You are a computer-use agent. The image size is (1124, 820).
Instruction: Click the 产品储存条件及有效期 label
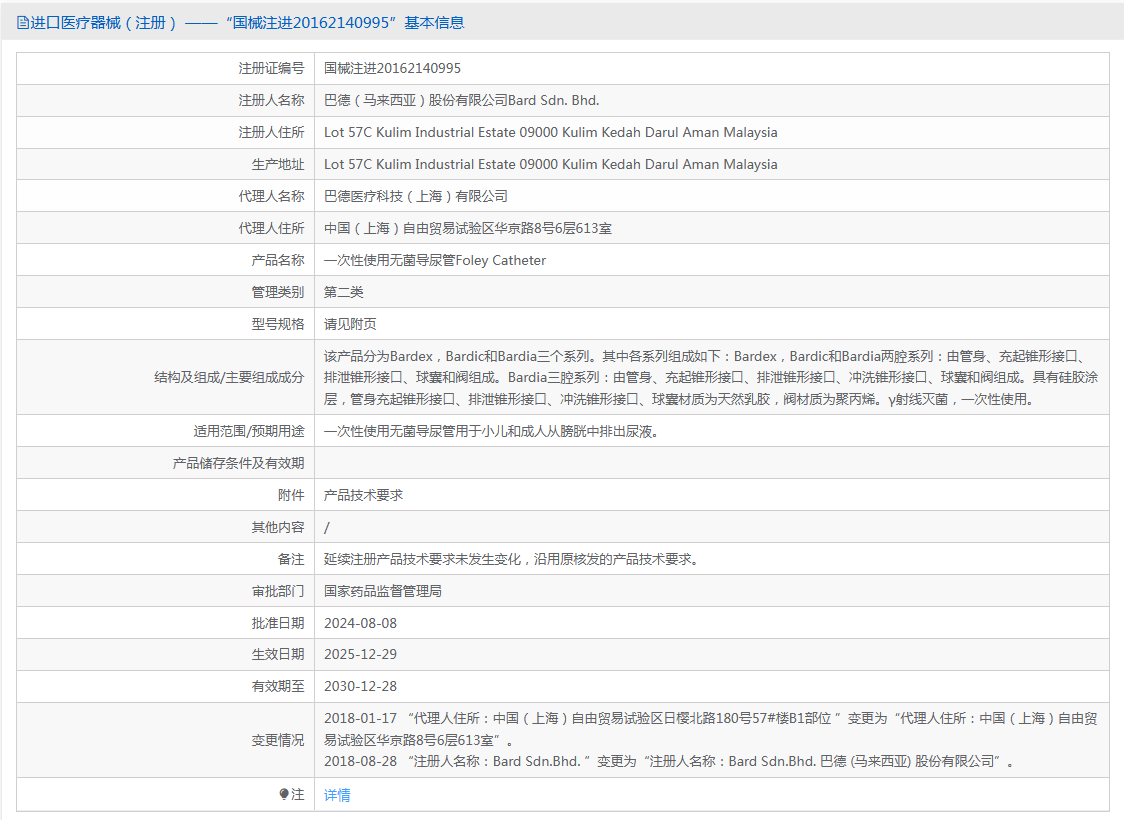coord(238,463)
